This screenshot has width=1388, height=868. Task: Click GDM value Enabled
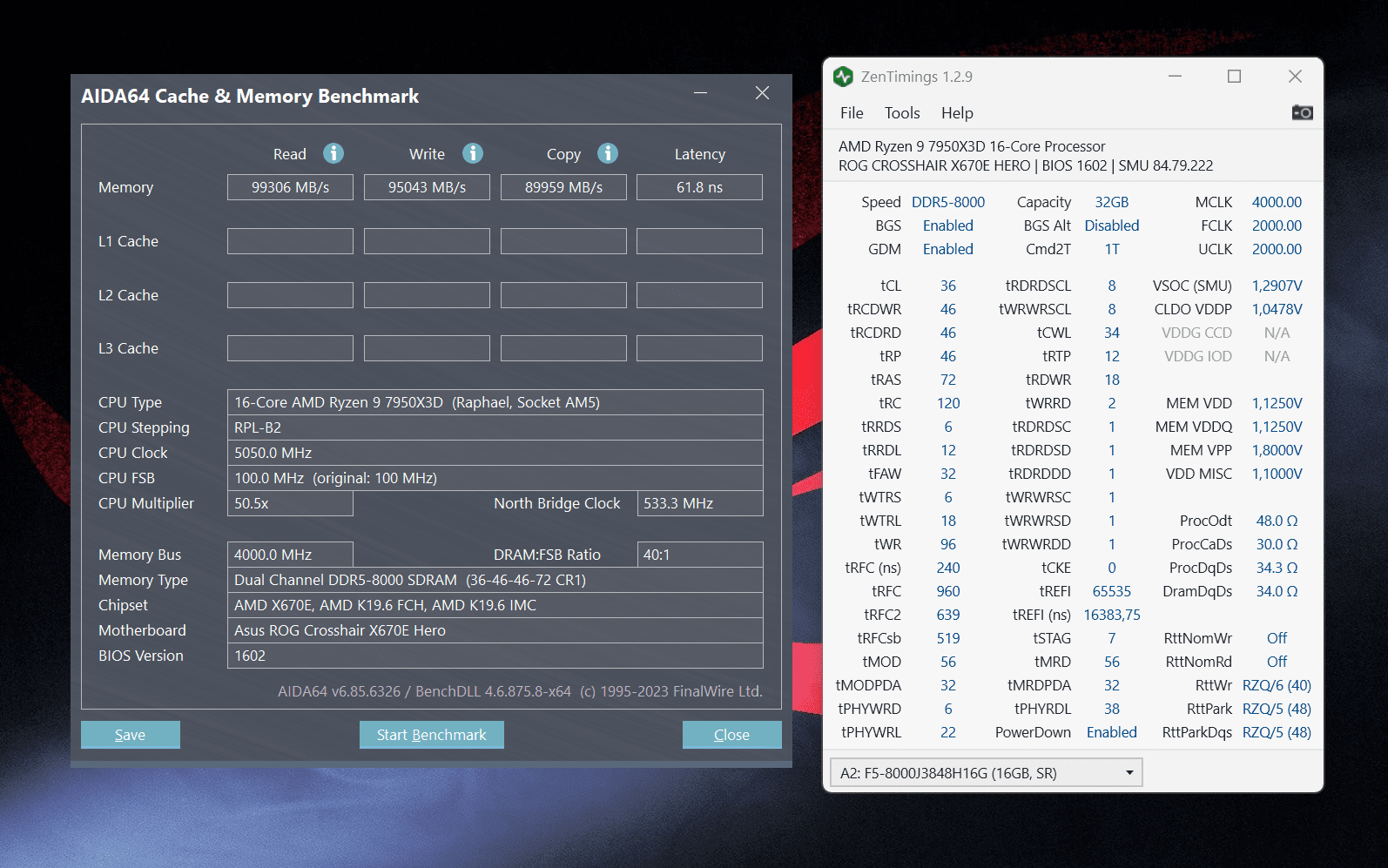[x=948, y=249]
